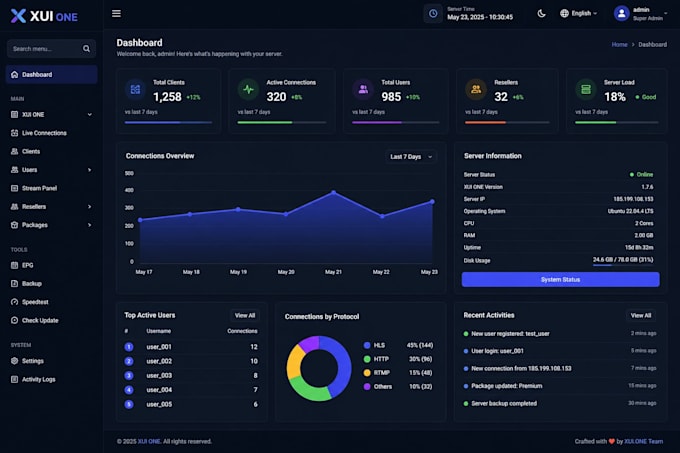Click View All in Top Active Users
The width and height of the screenshot is (680, 453).
245,316
